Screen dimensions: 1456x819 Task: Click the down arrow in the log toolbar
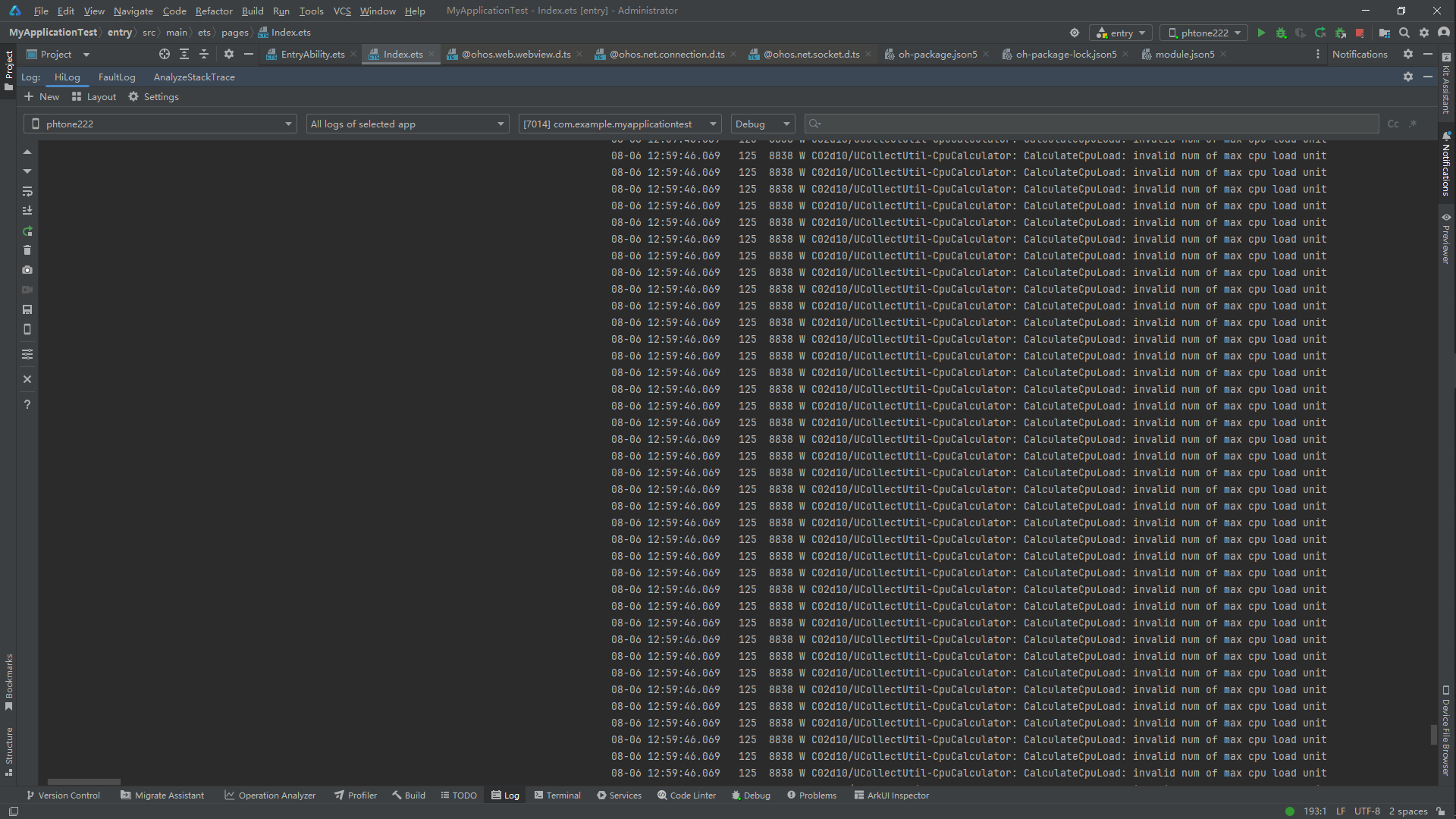tap(27, 171)
